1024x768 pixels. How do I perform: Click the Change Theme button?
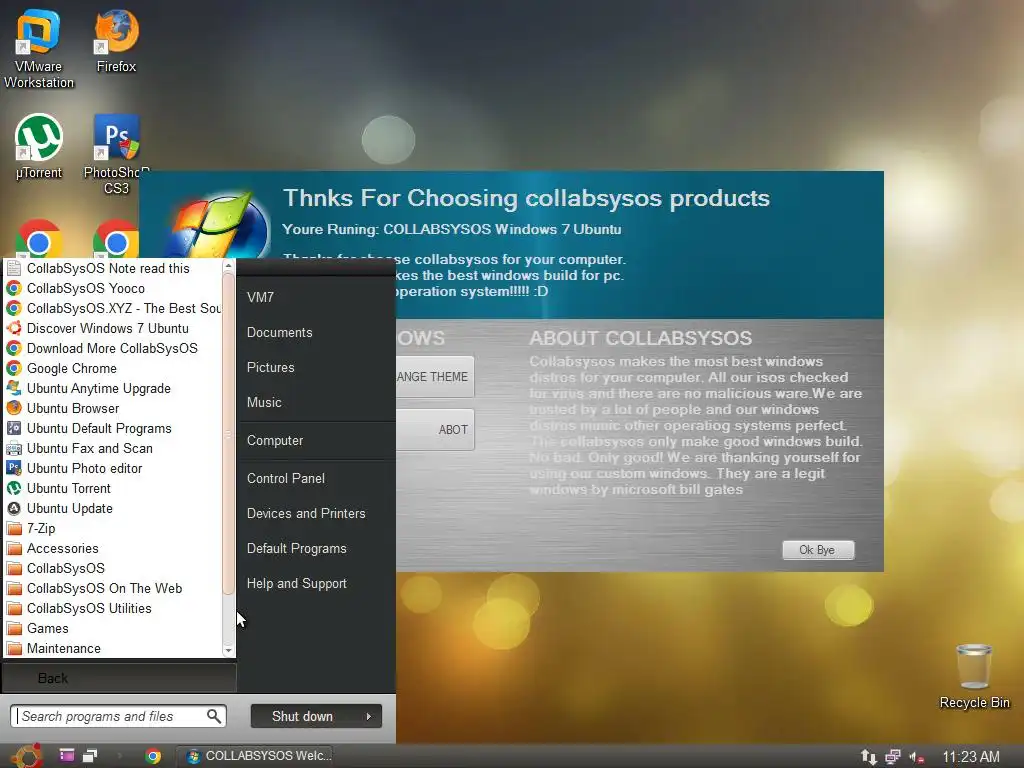pyautogui.click(x=434, y=377)
